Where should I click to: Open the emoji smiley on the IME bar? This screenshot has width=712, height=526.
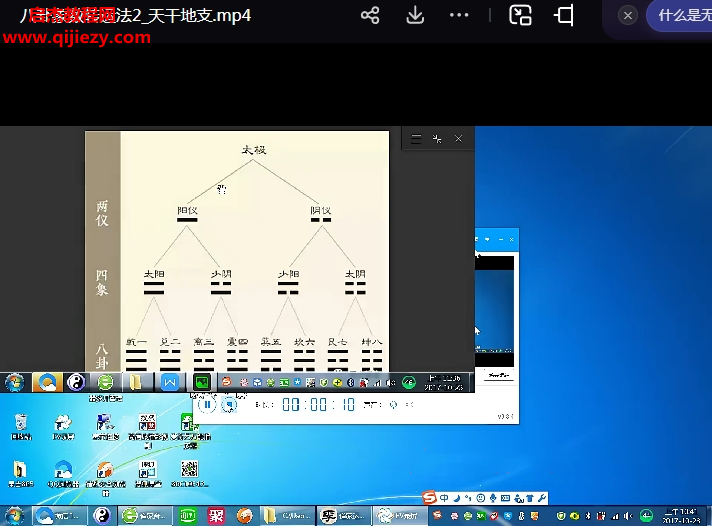point(480,498)
